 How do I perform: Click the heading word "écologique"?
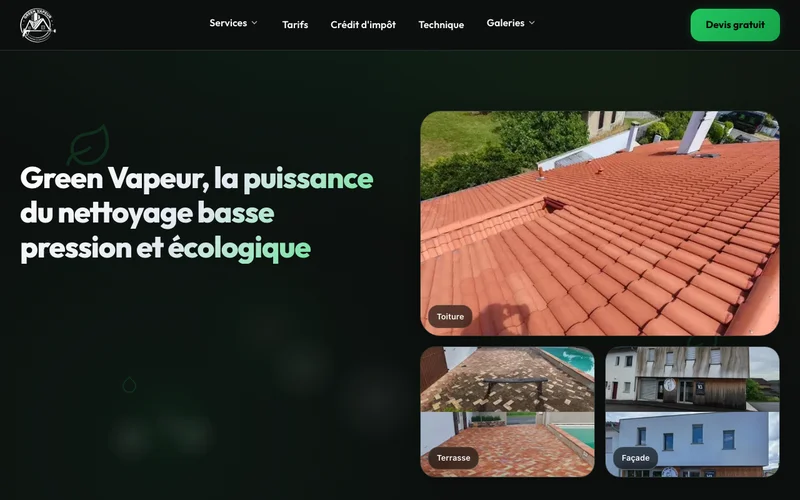239,248
